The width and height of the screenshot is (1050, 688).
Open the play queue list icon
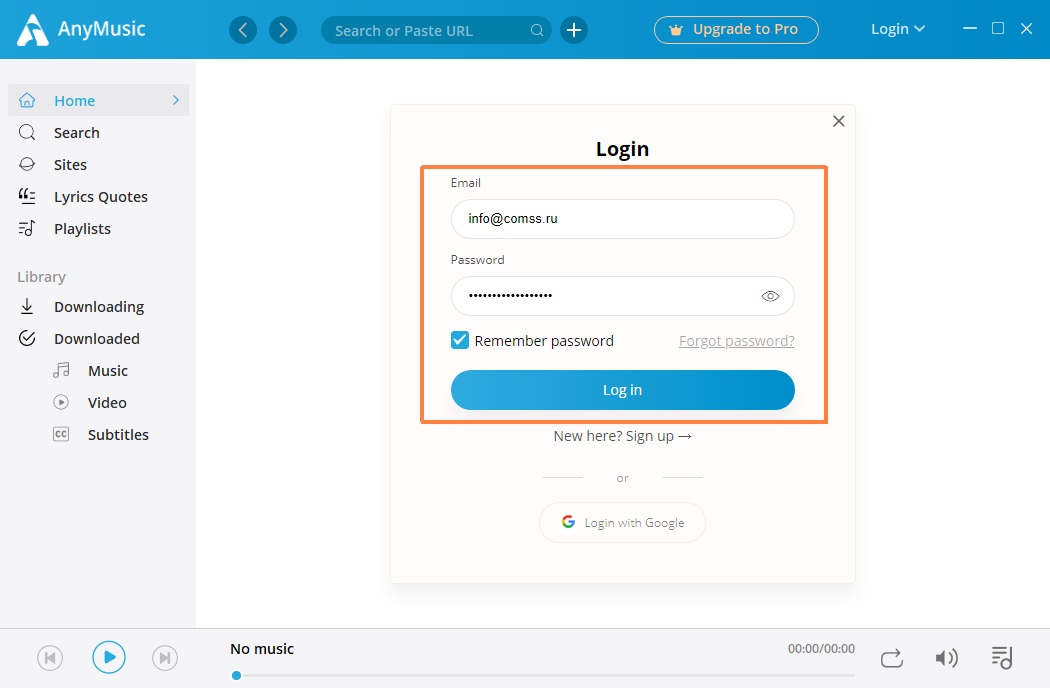(1002, 658)
